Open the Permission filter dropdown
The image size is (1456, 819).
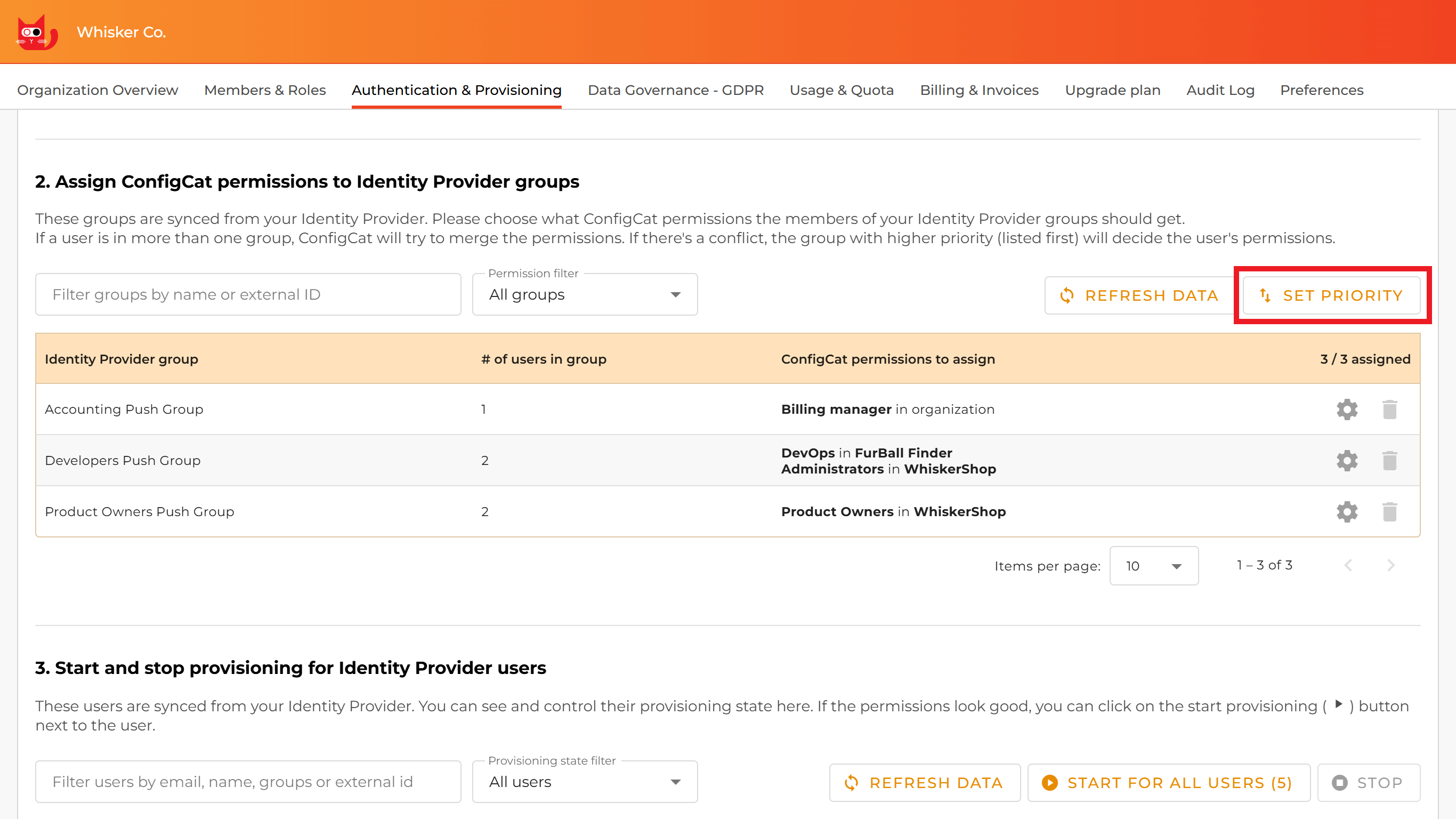coord(584,294)
